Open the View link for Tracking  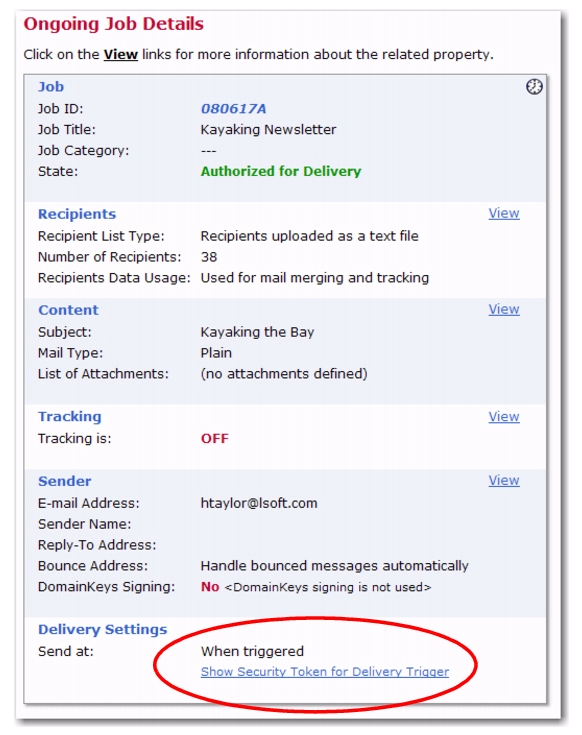click(x=504, y=417)
